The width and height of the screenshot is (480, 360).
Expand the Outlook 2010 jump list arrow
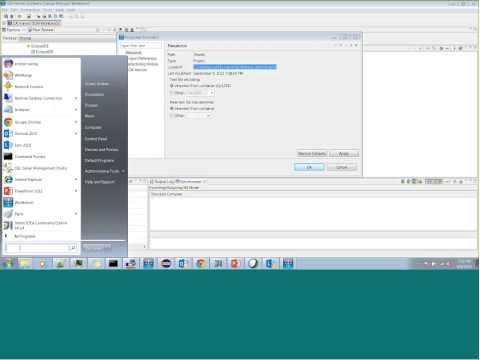tap(76, 133)
